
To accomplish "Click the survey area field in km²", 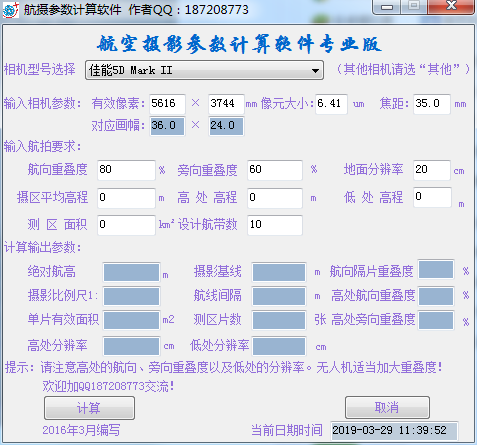I will [x=126, y=225].
